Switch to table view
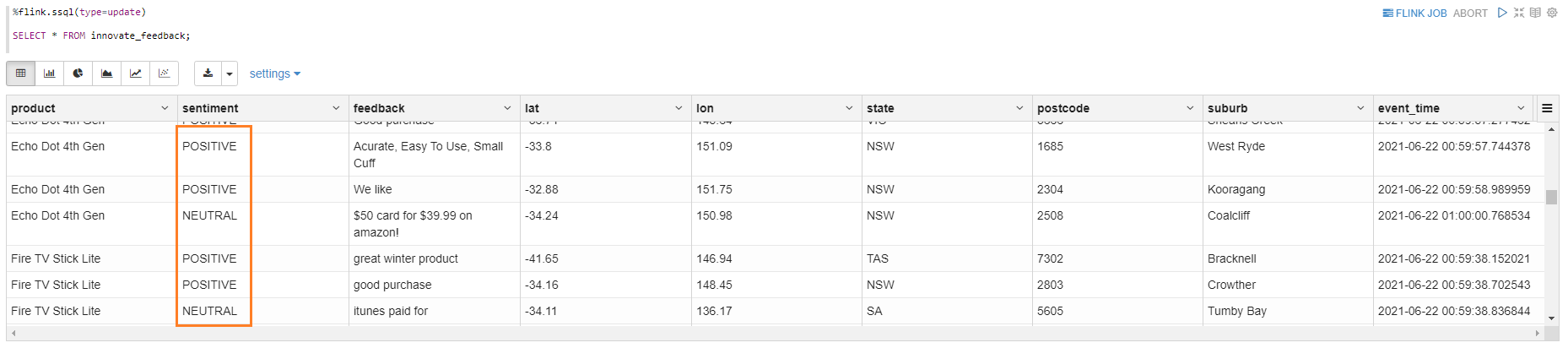The width and height of the screenshot is (1568, 348). pyautogui.click(x=21, y=73)
